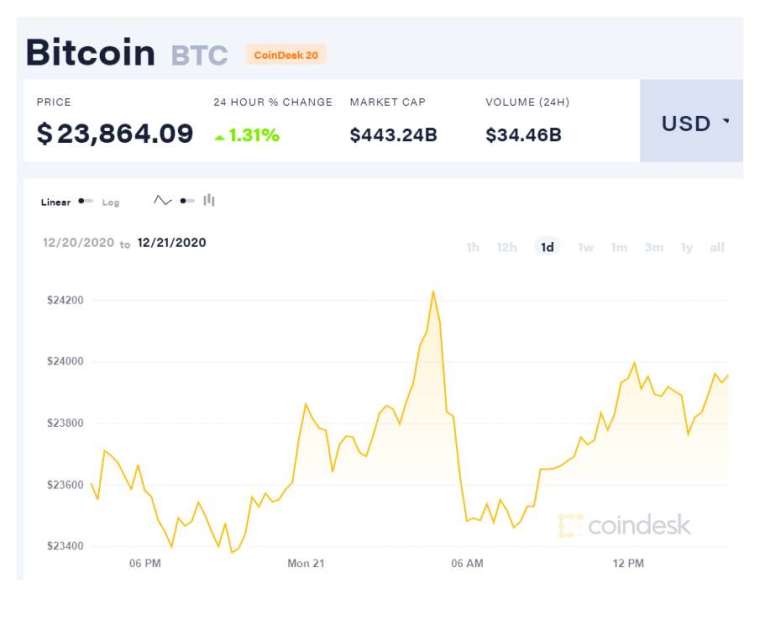Image resolution: width=760 pixels, height=631 pixels.
Task: Click the Linear scale label
Action: 56,202
